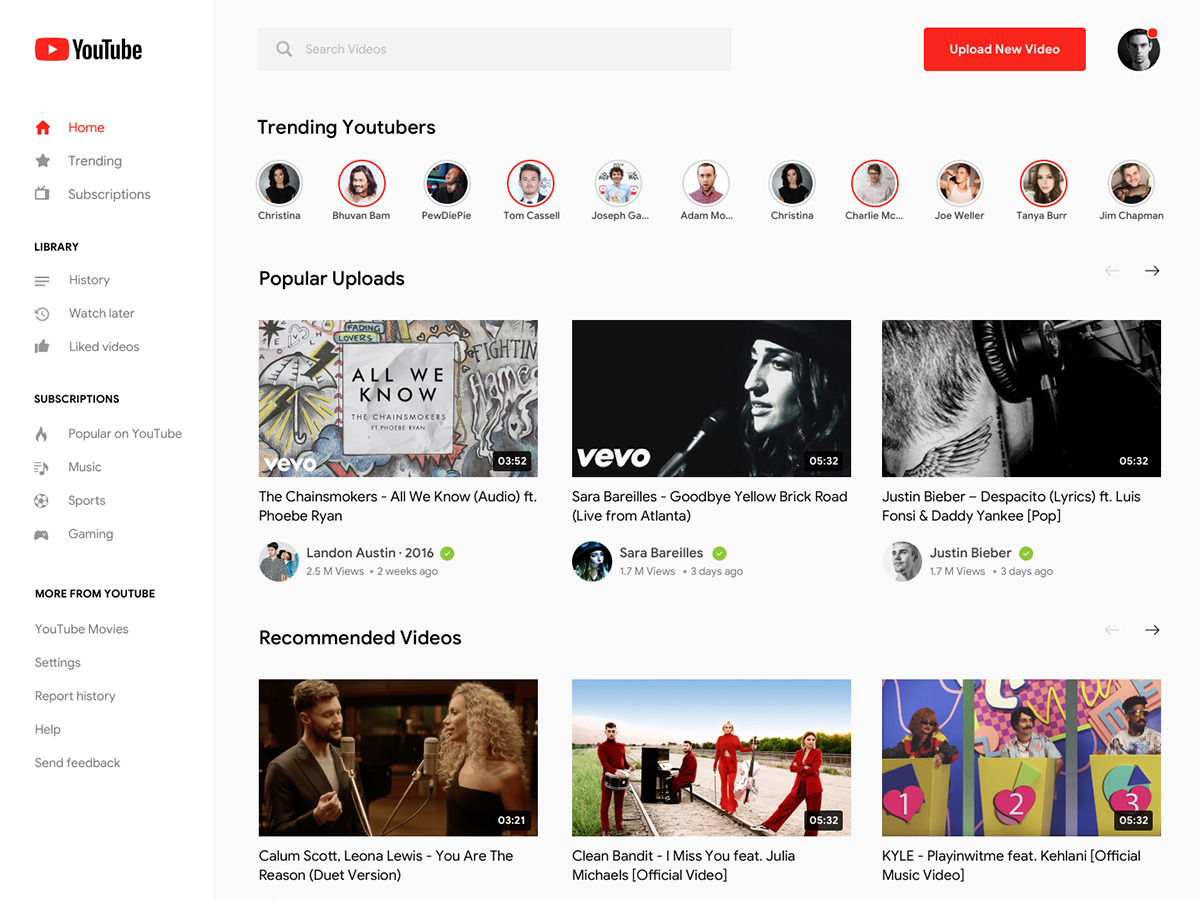This screenshot has height=900, width=1200.
Task: Open Joe Weller's avatar
Action: coord(960,184)
